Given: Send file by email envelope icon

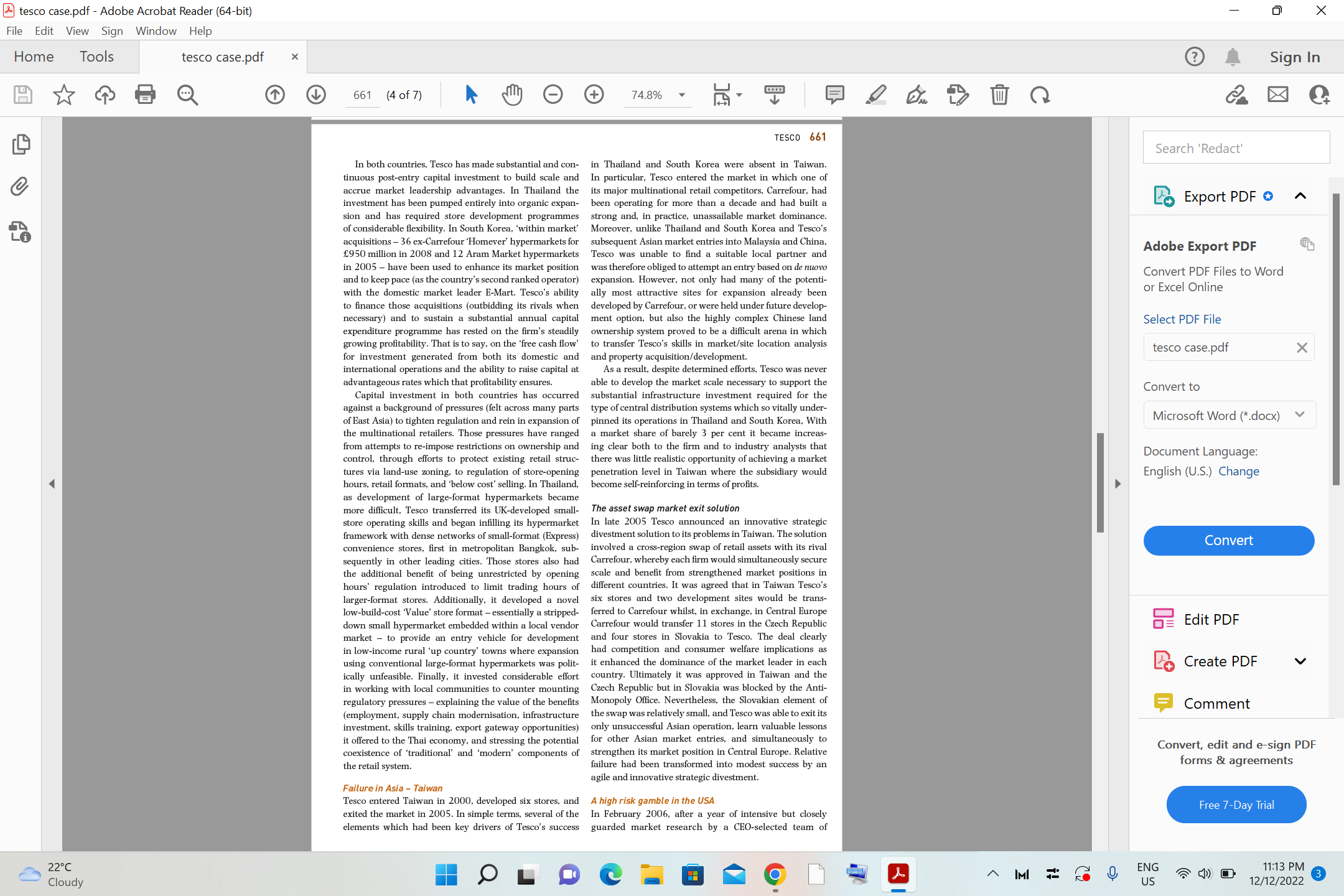Looking at the screenshot, I should [1278, 95].
